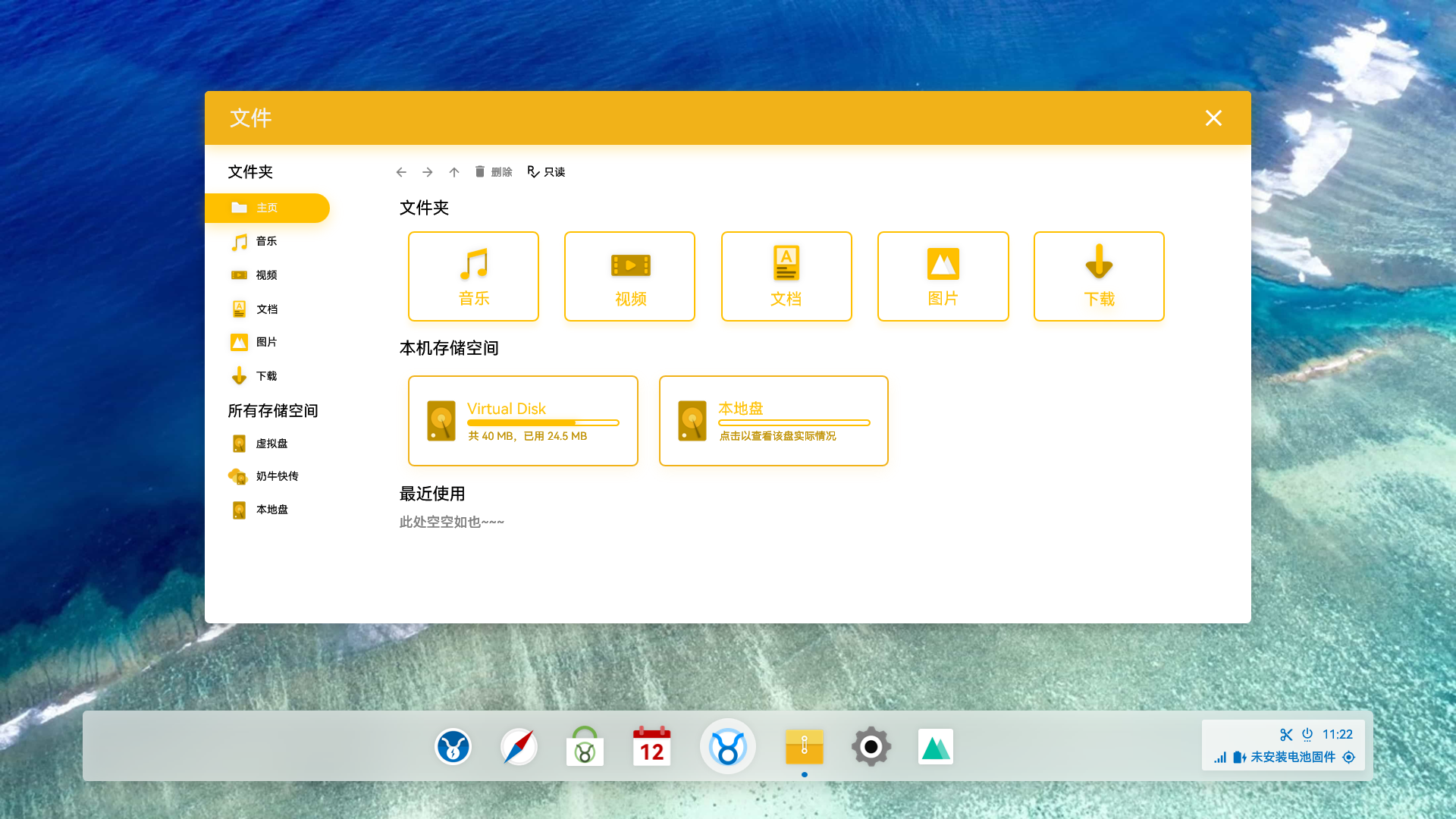Select the highlighted Home sidebar tab
This screenshot has width=1456, height=819.
[x=267, y=208]
